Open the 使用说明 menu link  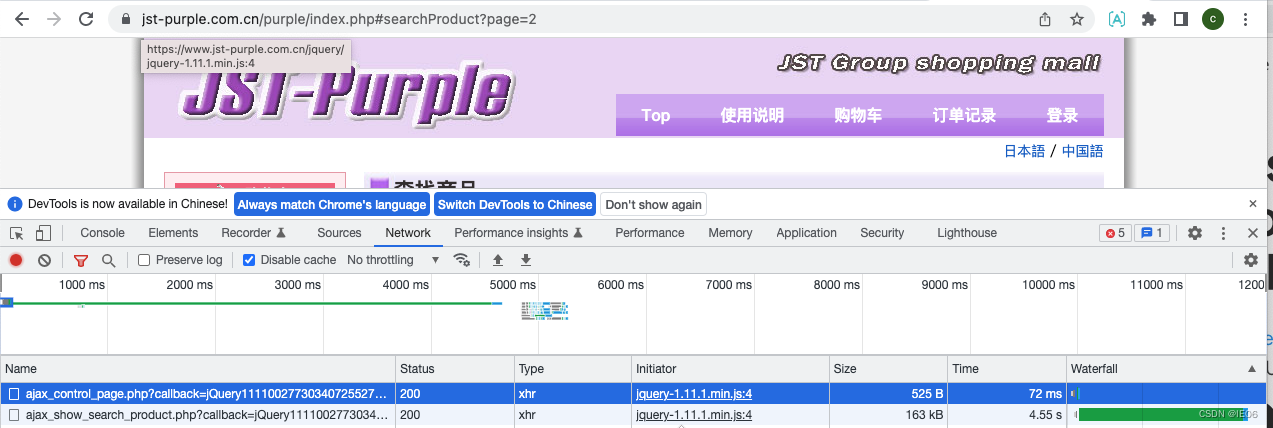coord(752,115)
